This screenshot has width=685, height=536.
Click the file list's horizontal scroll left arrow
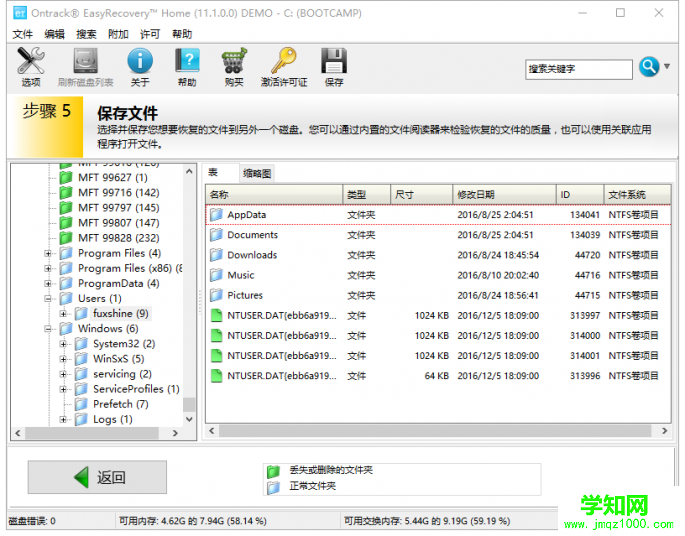pos(212,431)
